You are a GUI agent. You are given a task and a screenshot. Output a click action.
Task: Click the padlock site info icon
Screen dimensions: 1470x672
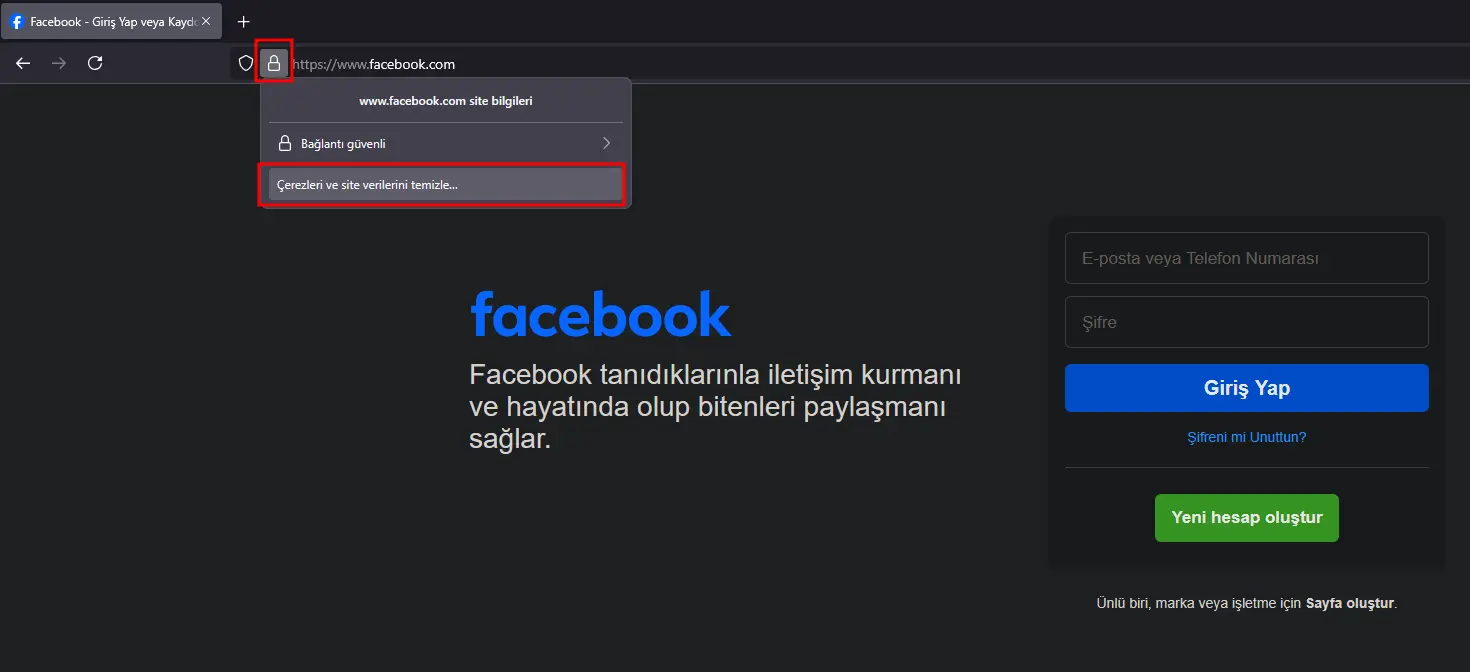(x=274, y=64)
